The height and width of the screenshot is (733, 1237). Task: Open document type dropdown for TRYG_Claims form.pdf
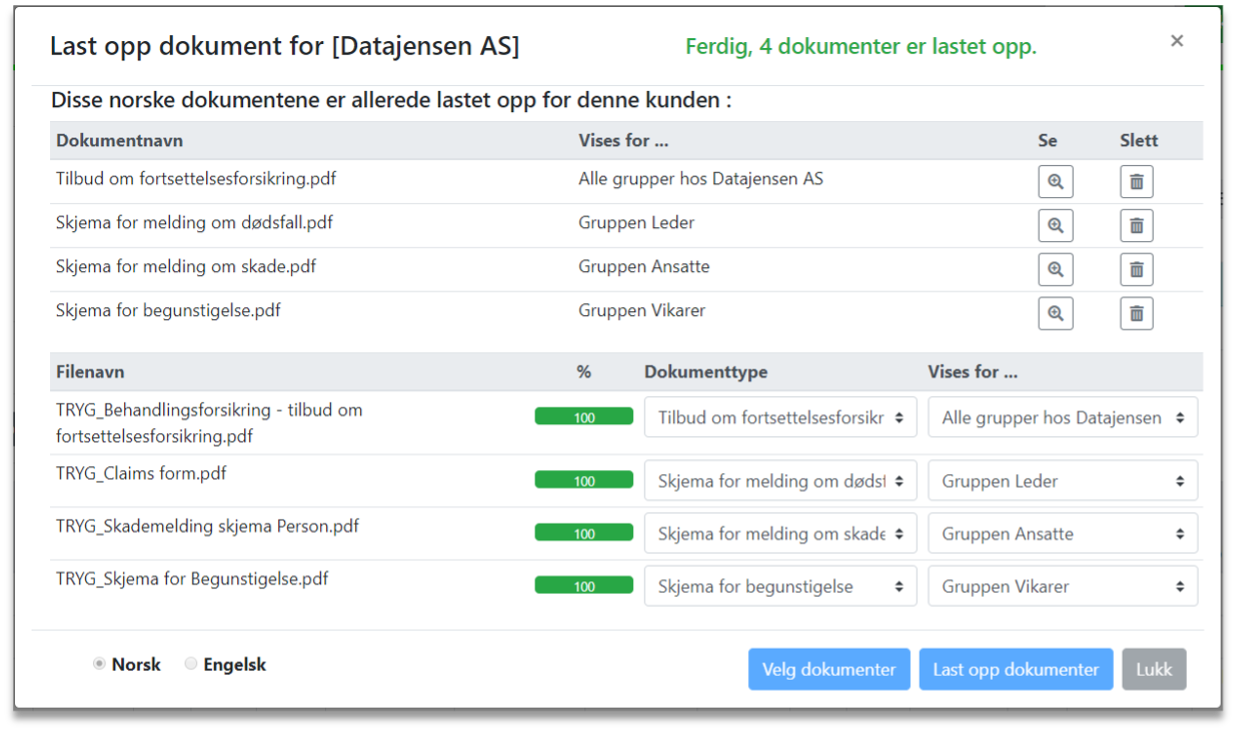780,481
